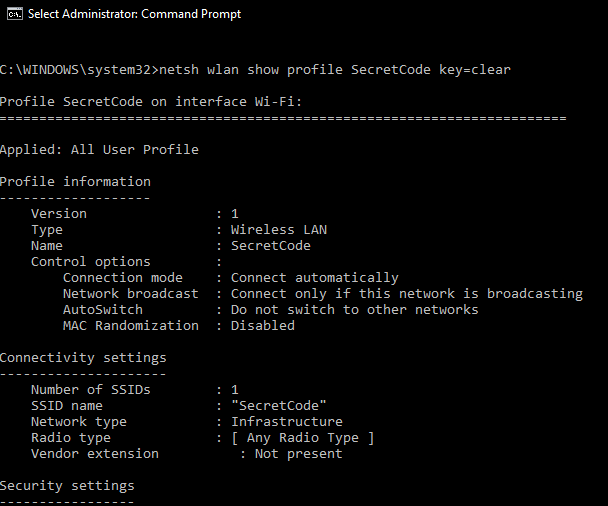608x506 pixels.
Task: Click the Command Prompt icon in title bar
Action: (15, 14)
